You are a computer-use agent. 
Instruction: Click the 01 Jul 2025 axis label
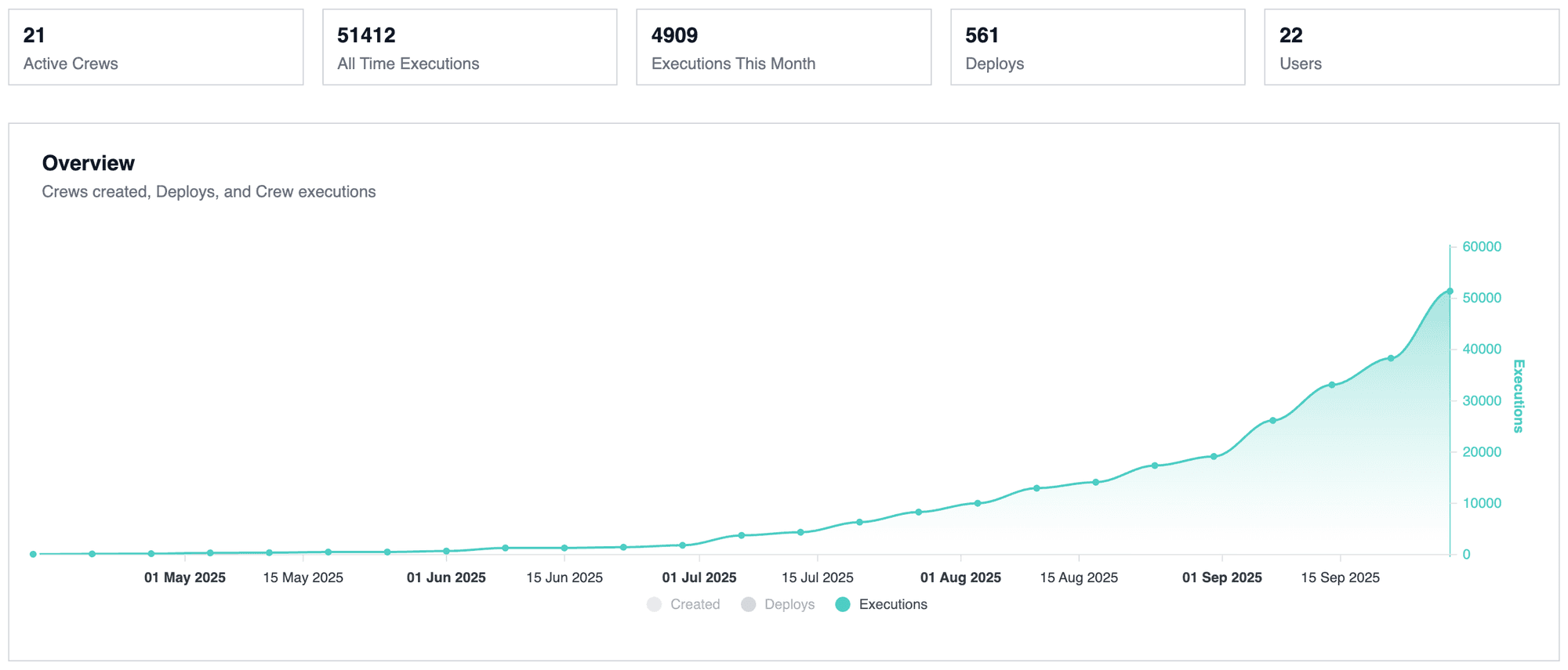[699, 578]
